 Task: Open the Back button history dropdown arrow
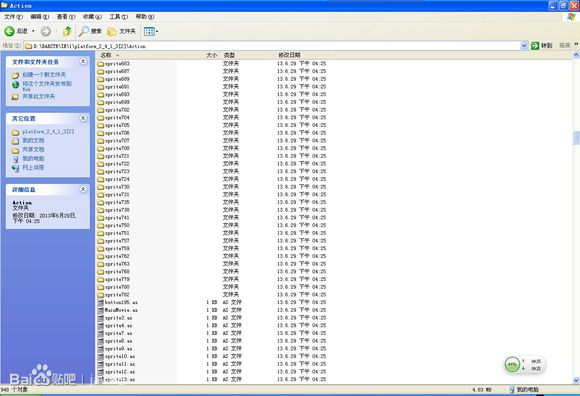pyautogui.click(x=33, y=31)
